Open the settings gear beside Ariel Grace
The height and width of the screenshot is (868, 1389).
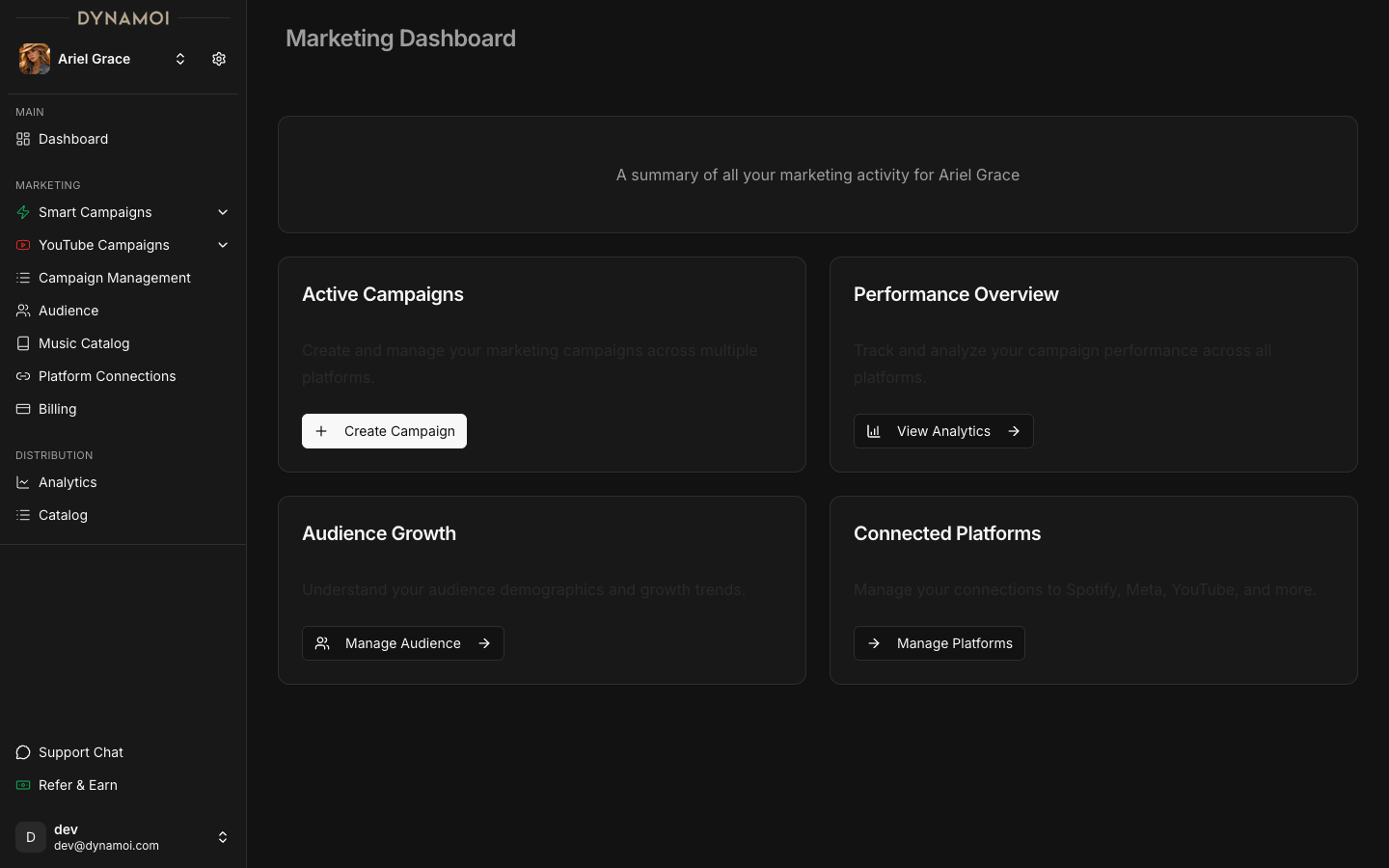point(219,59)
